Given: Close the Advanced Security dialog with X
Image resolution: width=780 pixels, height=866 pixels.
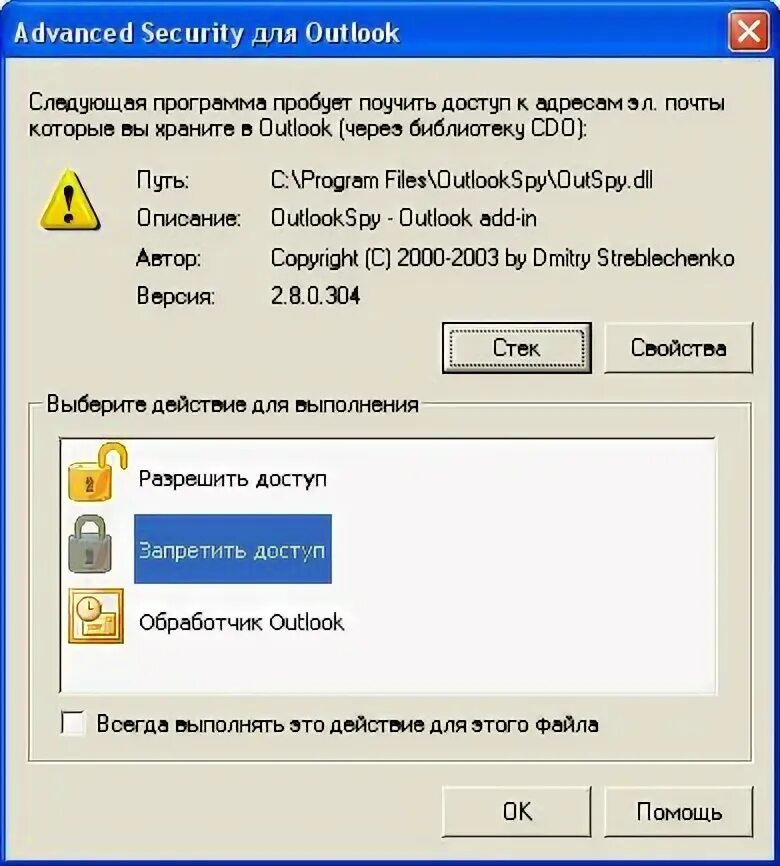Looking at the screenshot, I should [x=749, y=31].
